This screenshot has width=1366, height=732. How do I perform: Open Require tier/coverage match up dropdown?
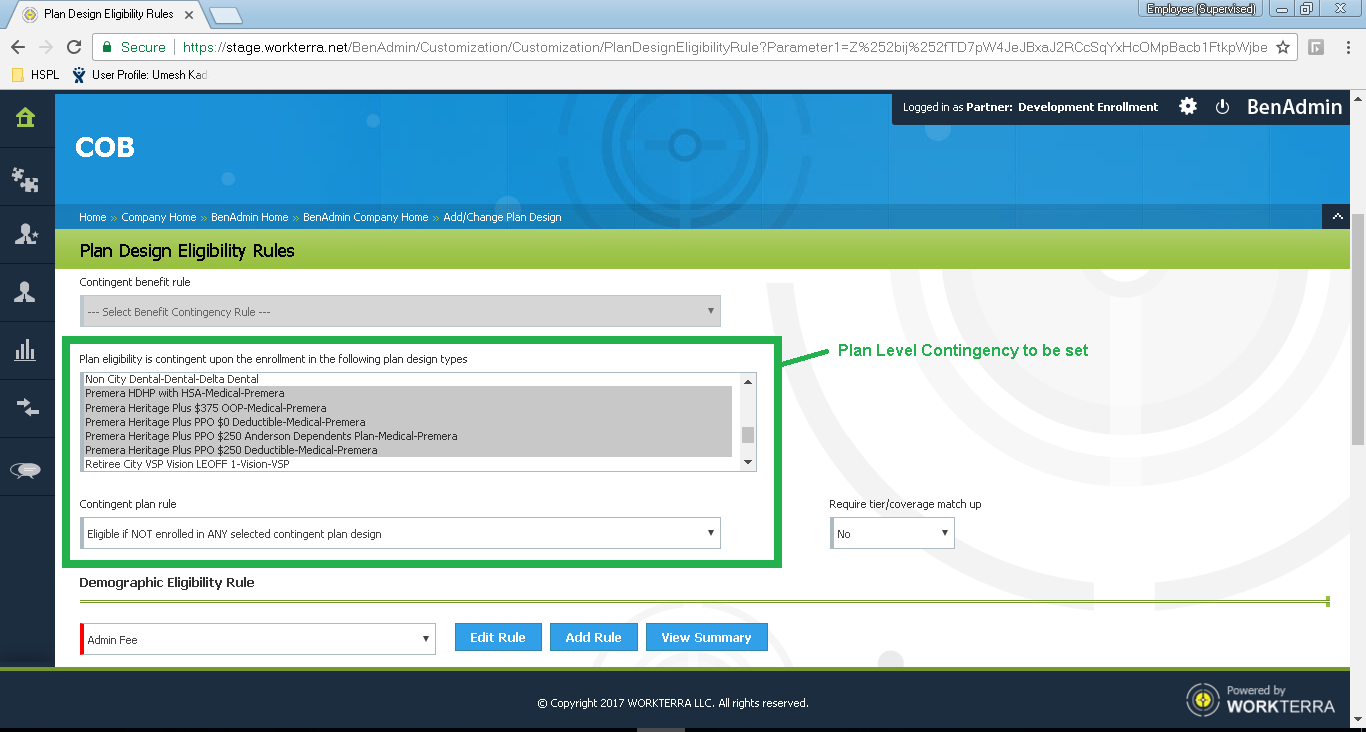[x=892, y=534]
